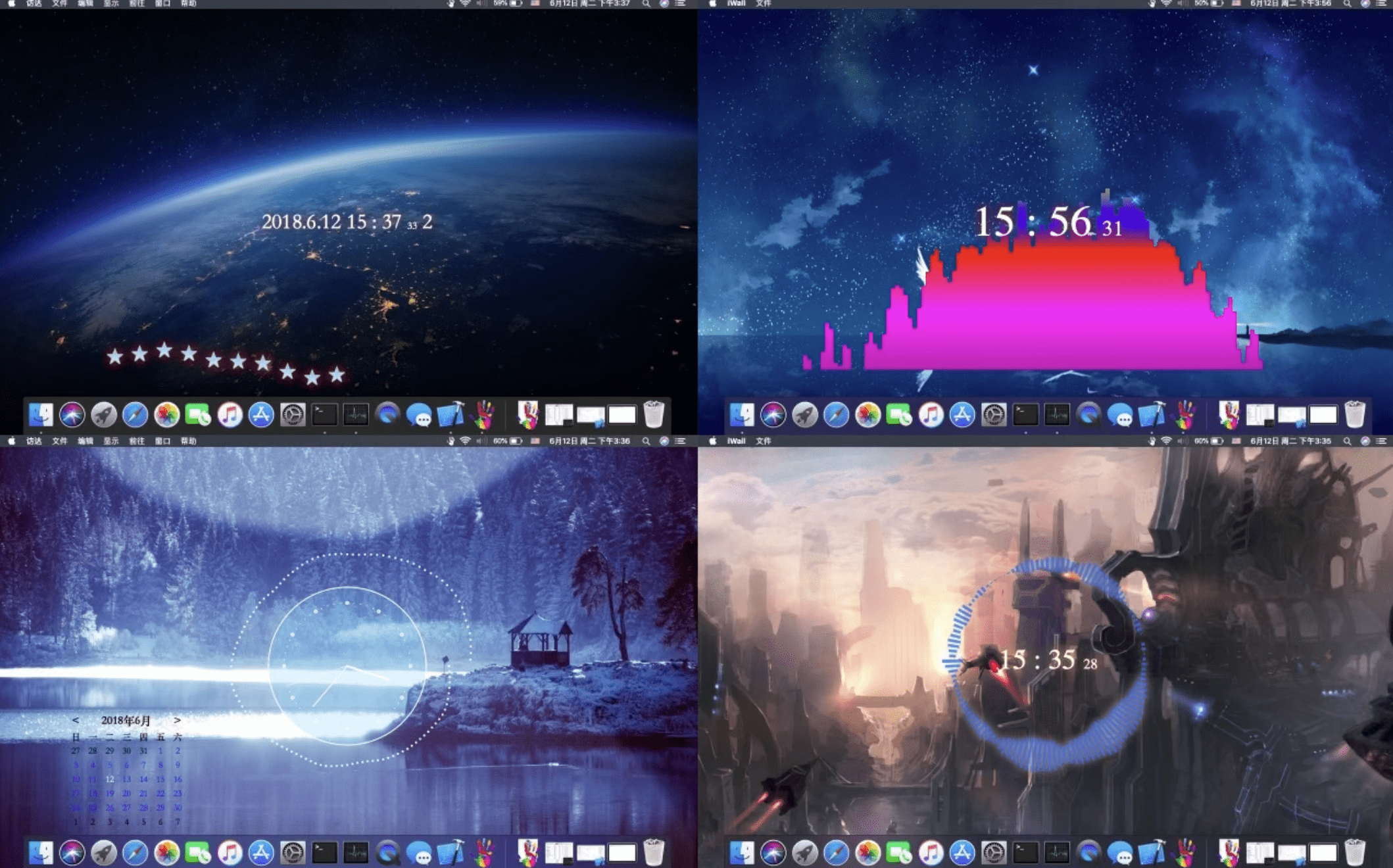1393x868 pixels.
Task: Open Trash in the Earth wallpaper desktop's dock
Action: (653, 415)
